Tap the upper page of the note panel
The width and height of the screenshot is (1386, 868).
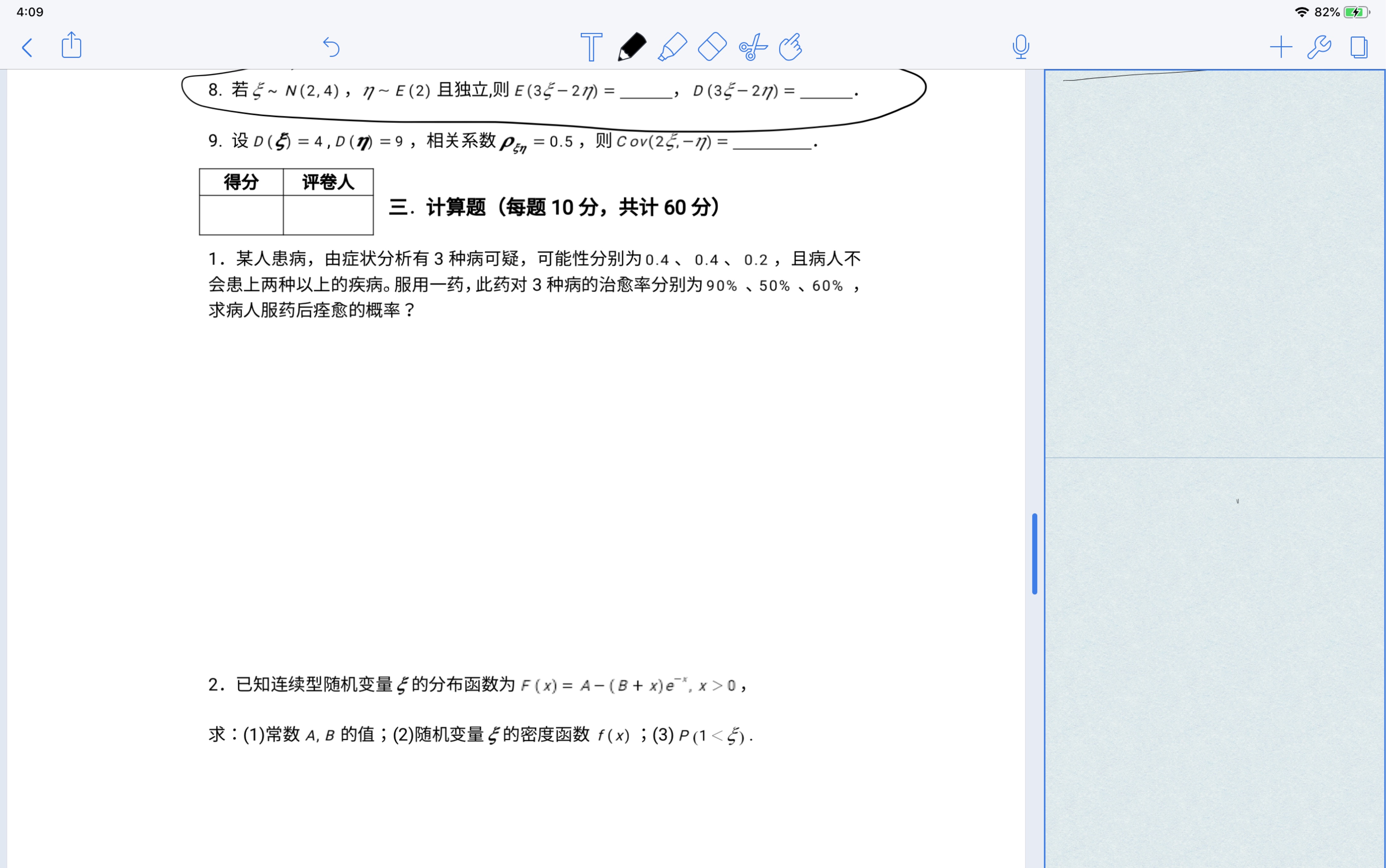(1214, 264)
